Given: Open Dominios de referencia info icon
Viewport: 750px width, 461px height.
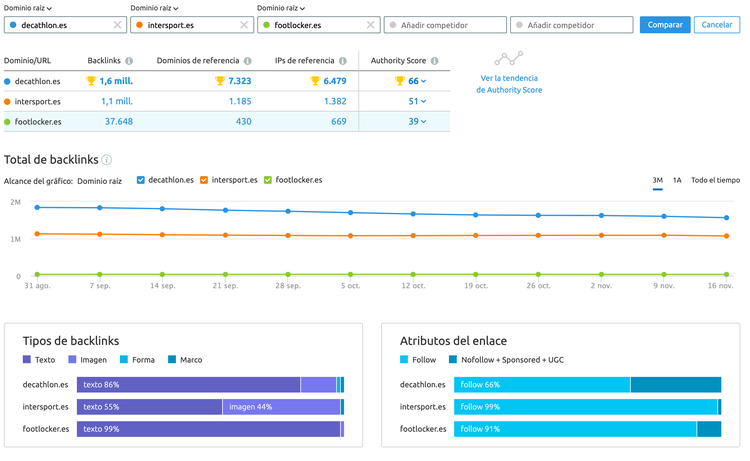Looking at the screenshot, I should coord(247,61).
